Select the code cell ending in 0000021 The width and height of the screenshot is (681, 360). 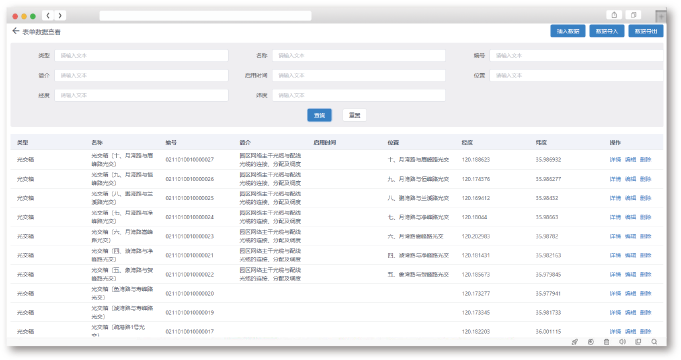pyautogui.click(x=190, y=255)
